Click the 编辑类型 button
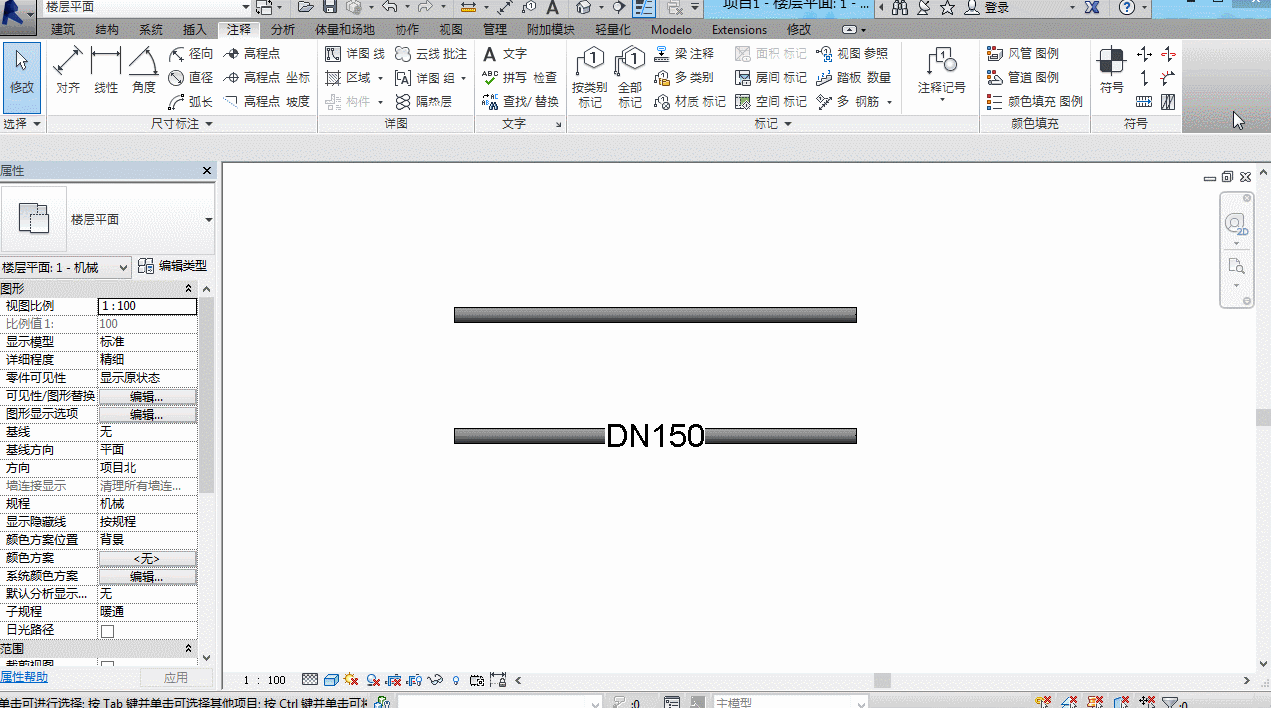The image size is (1271, 708). (172, 266)
